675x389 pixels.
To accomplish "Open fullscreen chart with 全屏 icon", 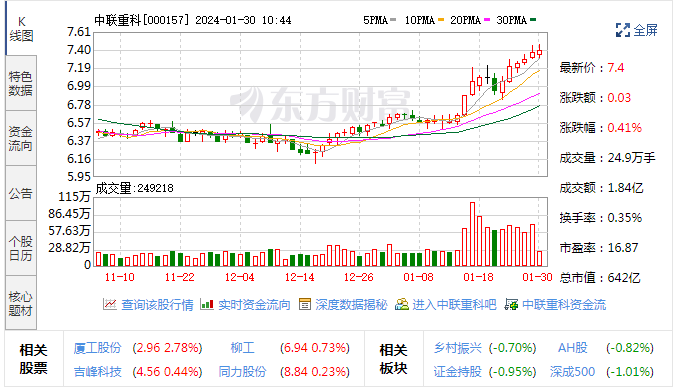I will pyautogui.click(x=622, y=30).
